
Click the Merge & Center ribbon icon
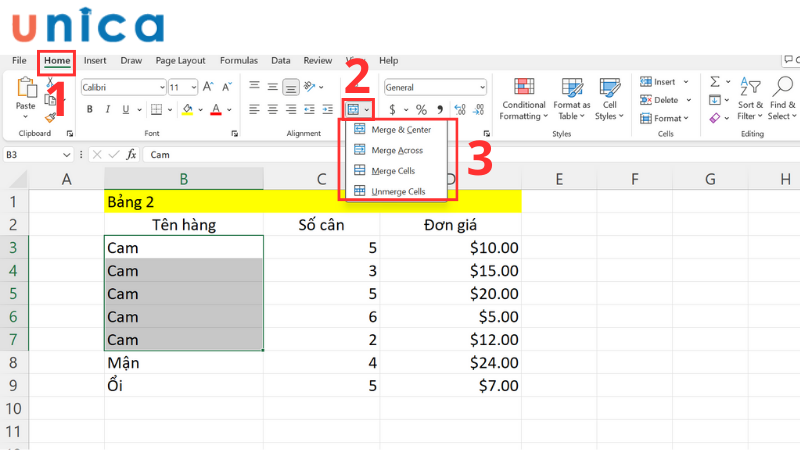pyautogui.click(x=353, y=109)
